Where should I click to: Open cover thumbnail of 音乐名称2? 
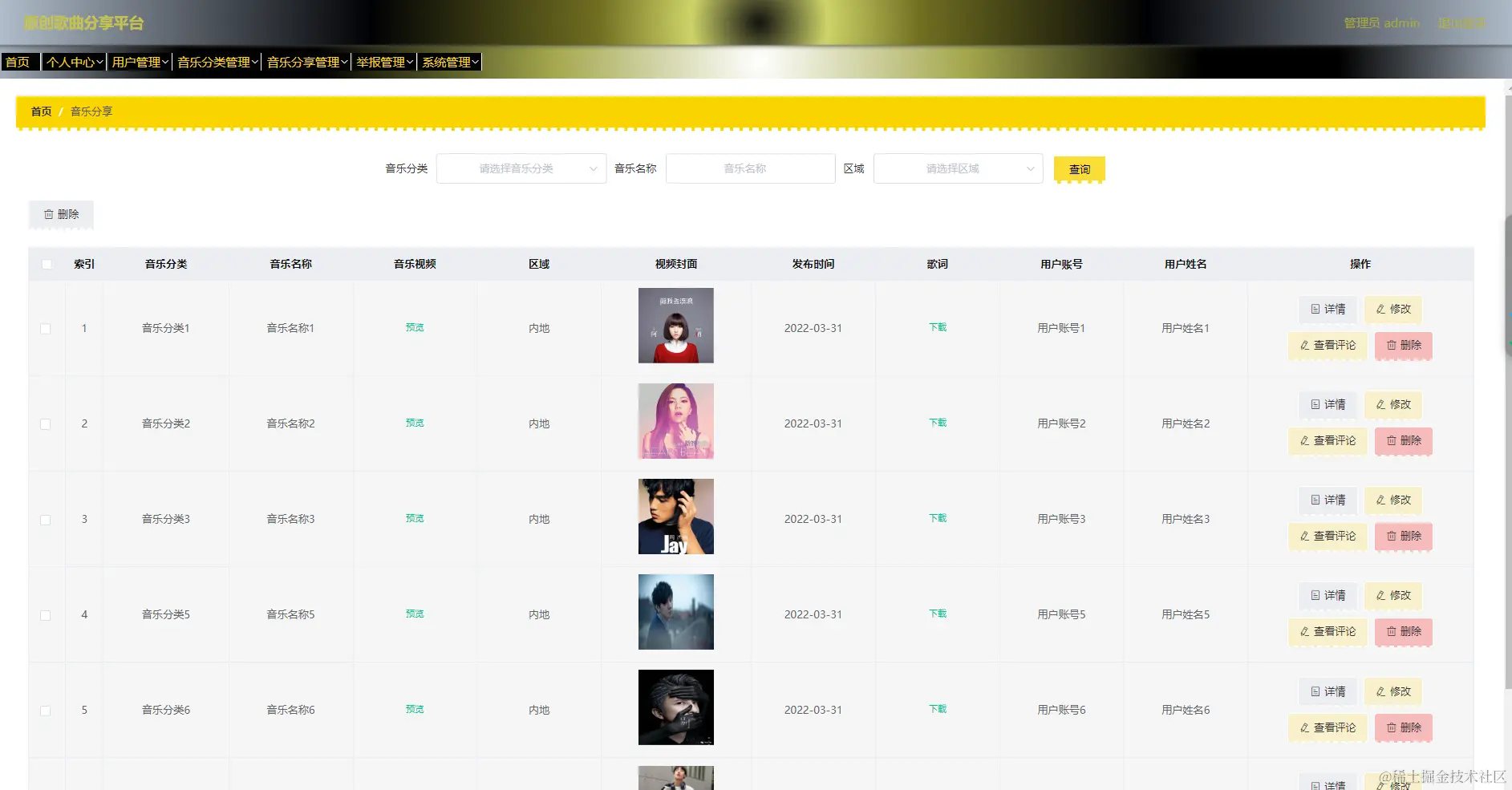pyautogui.click(x=675, y=421)
